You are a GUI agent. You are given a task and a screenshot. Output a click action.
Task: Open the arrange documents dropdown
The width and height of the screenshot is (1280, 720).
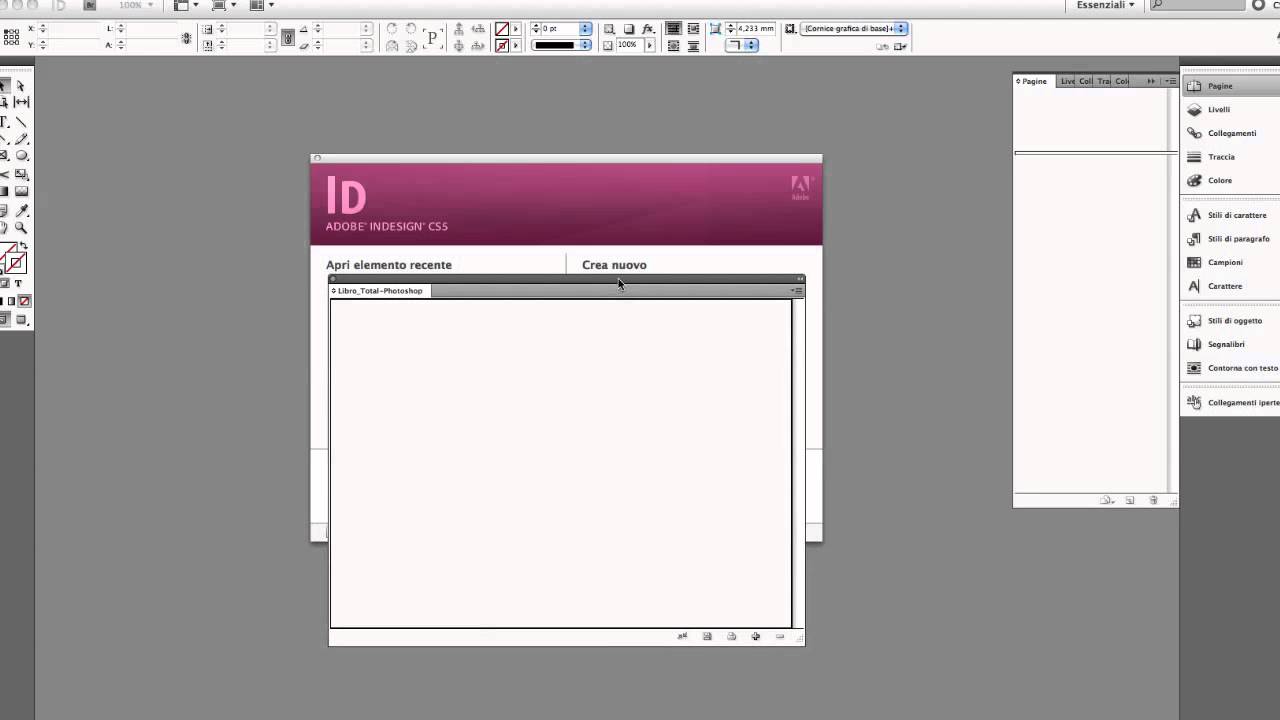pyautogui.click(x=262, y=5)
